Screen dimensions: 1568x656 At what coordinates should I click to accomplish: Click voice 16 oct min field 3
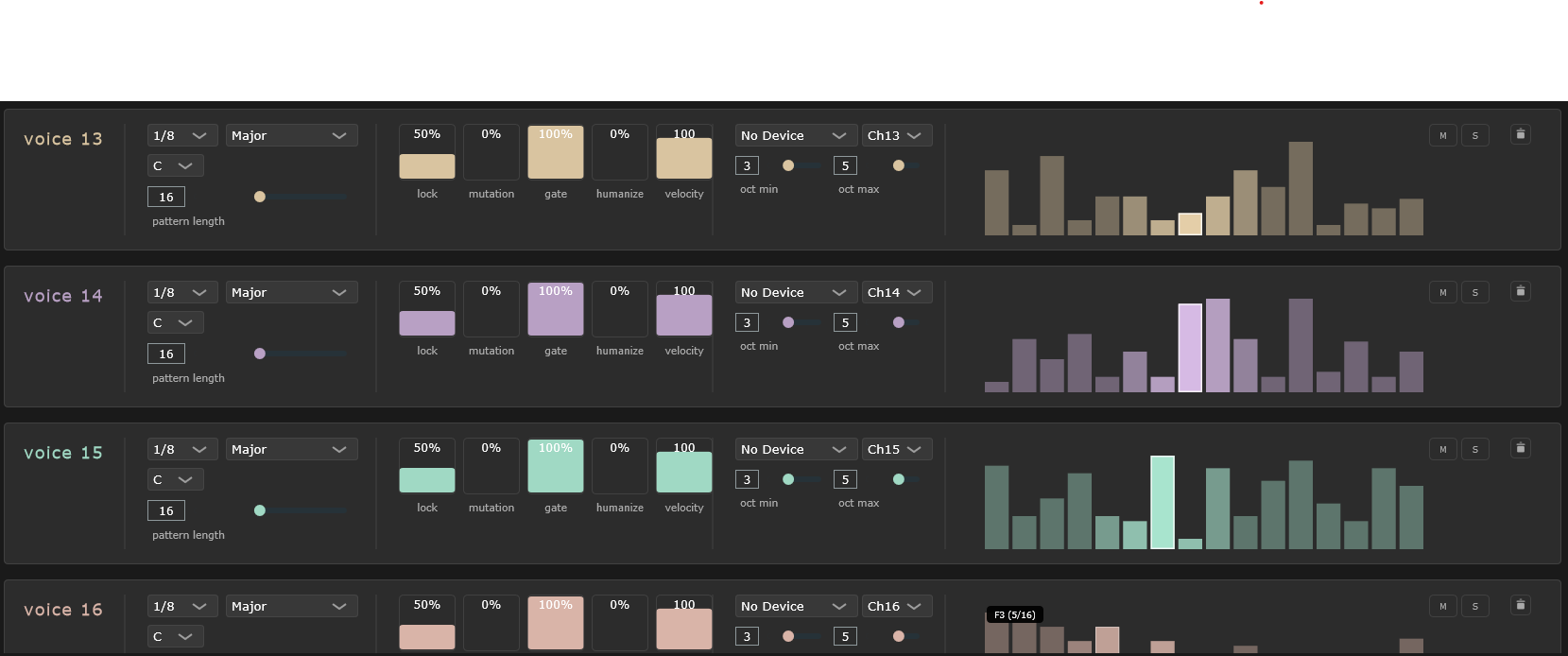pos(747,636)
